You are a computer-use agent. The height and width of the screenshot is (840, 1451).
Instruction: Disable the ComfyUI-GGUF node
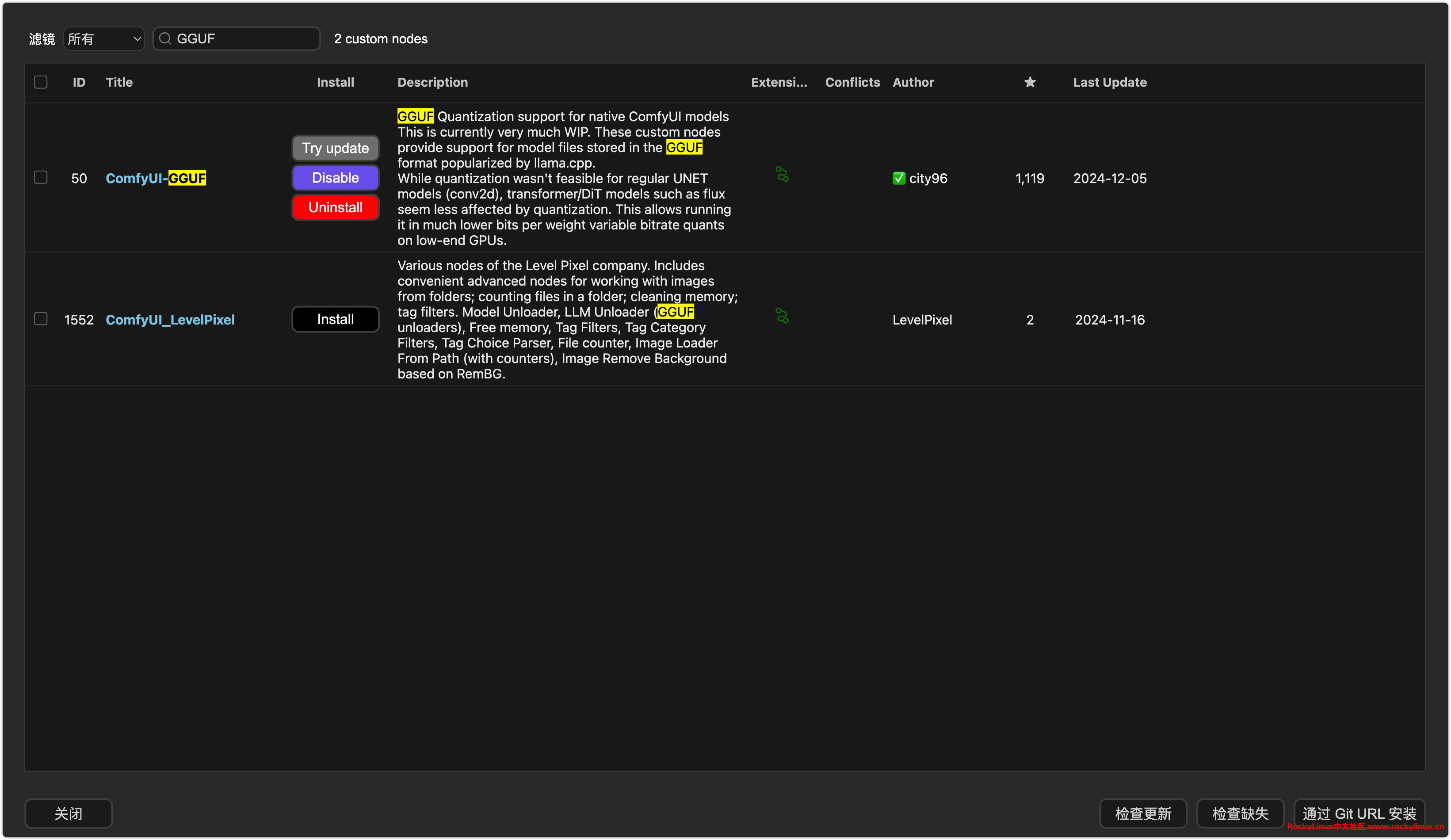coord(335,178)
